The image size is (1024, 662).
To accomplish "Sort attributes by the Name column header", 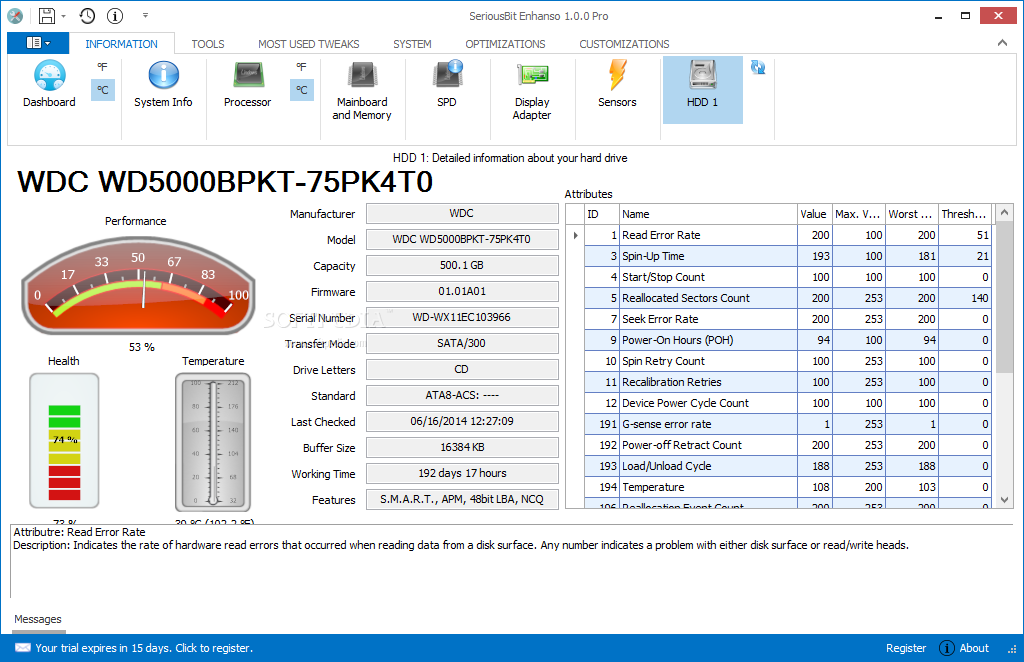I will pos(707,214).
